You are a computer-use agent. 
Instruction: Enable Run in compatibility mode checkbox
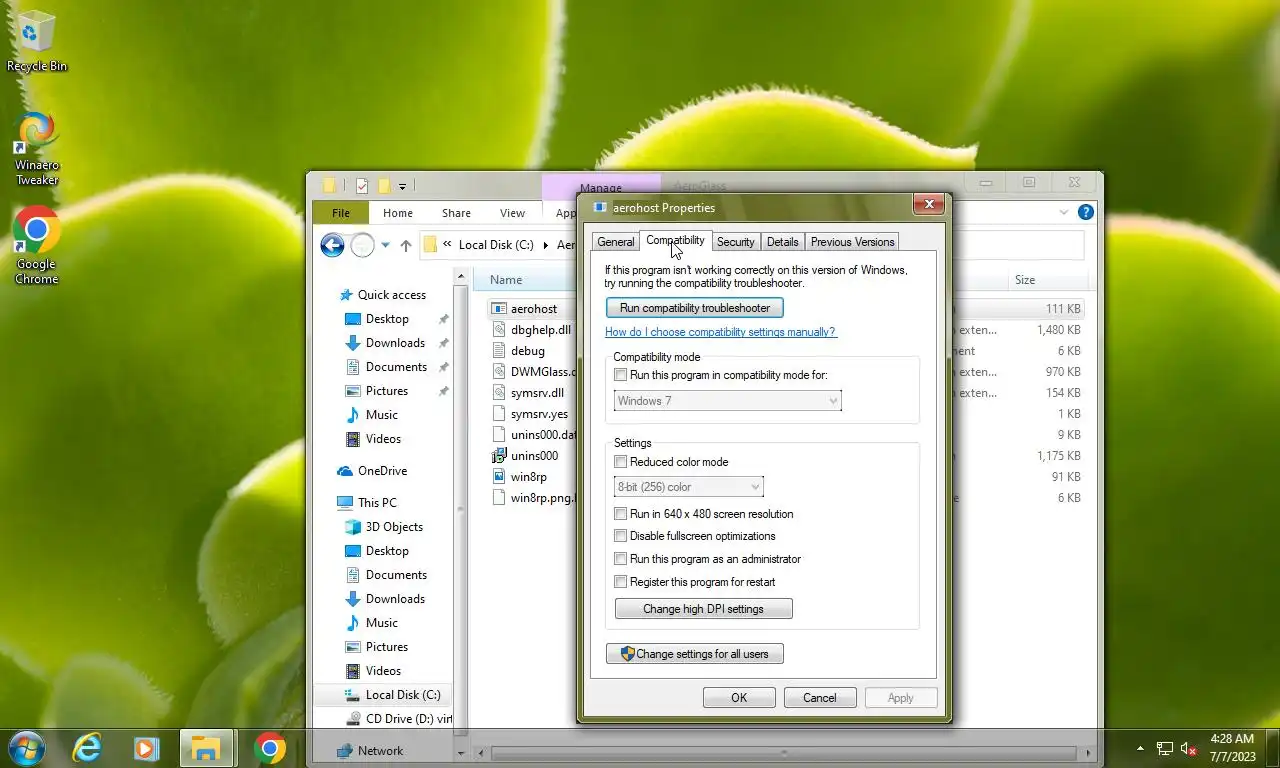coord(621,375)
